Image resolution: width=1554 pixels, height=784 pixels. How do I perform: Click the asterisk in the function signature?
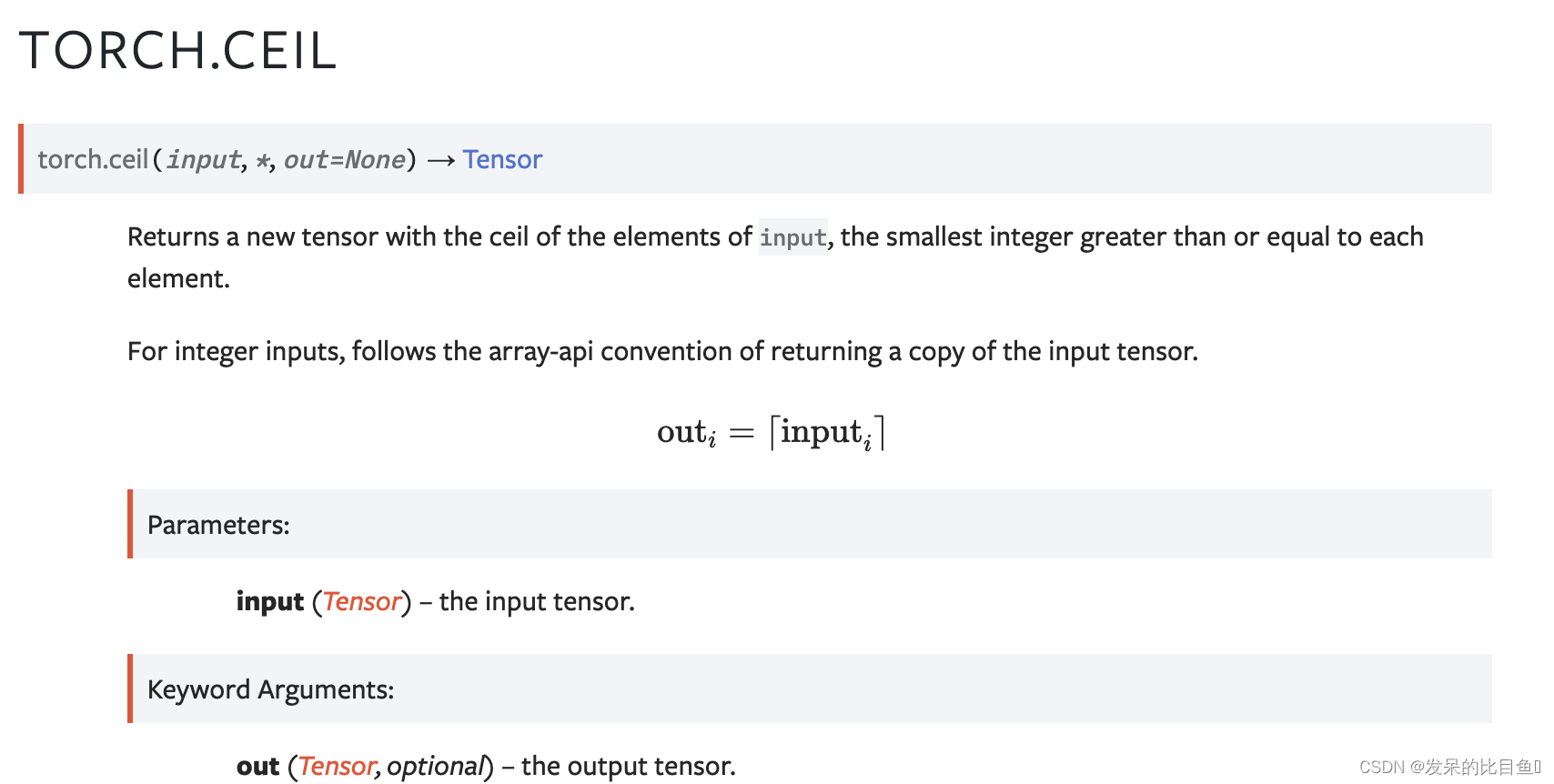[x=262, y=161]
